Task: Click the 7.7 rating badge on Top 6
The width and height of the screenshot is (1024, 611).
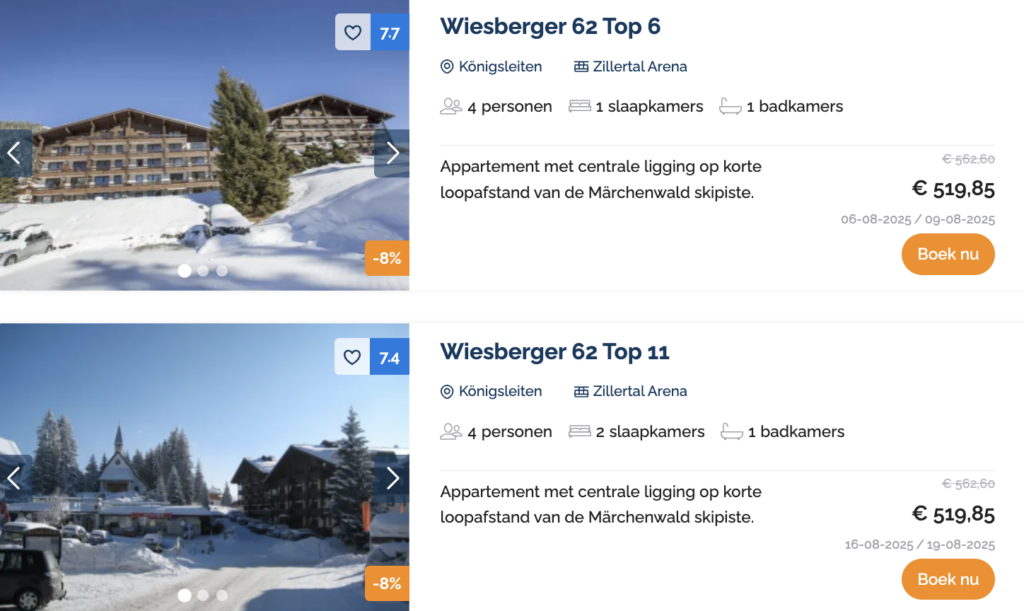Action: [x=390, y=33]
